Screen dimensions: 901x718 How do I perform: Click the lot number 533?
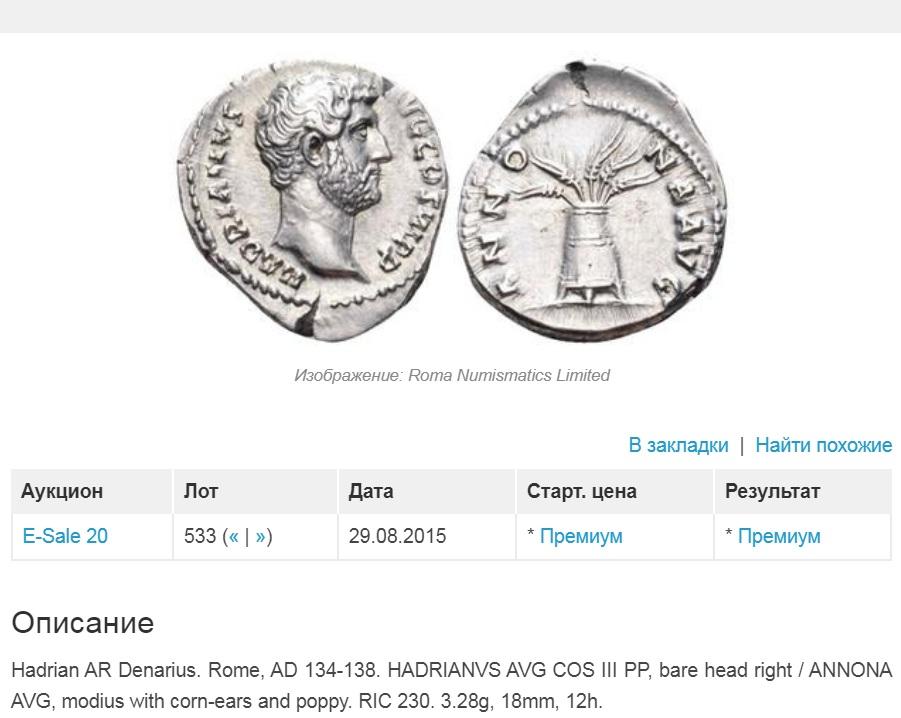click(x=199, y=536)
